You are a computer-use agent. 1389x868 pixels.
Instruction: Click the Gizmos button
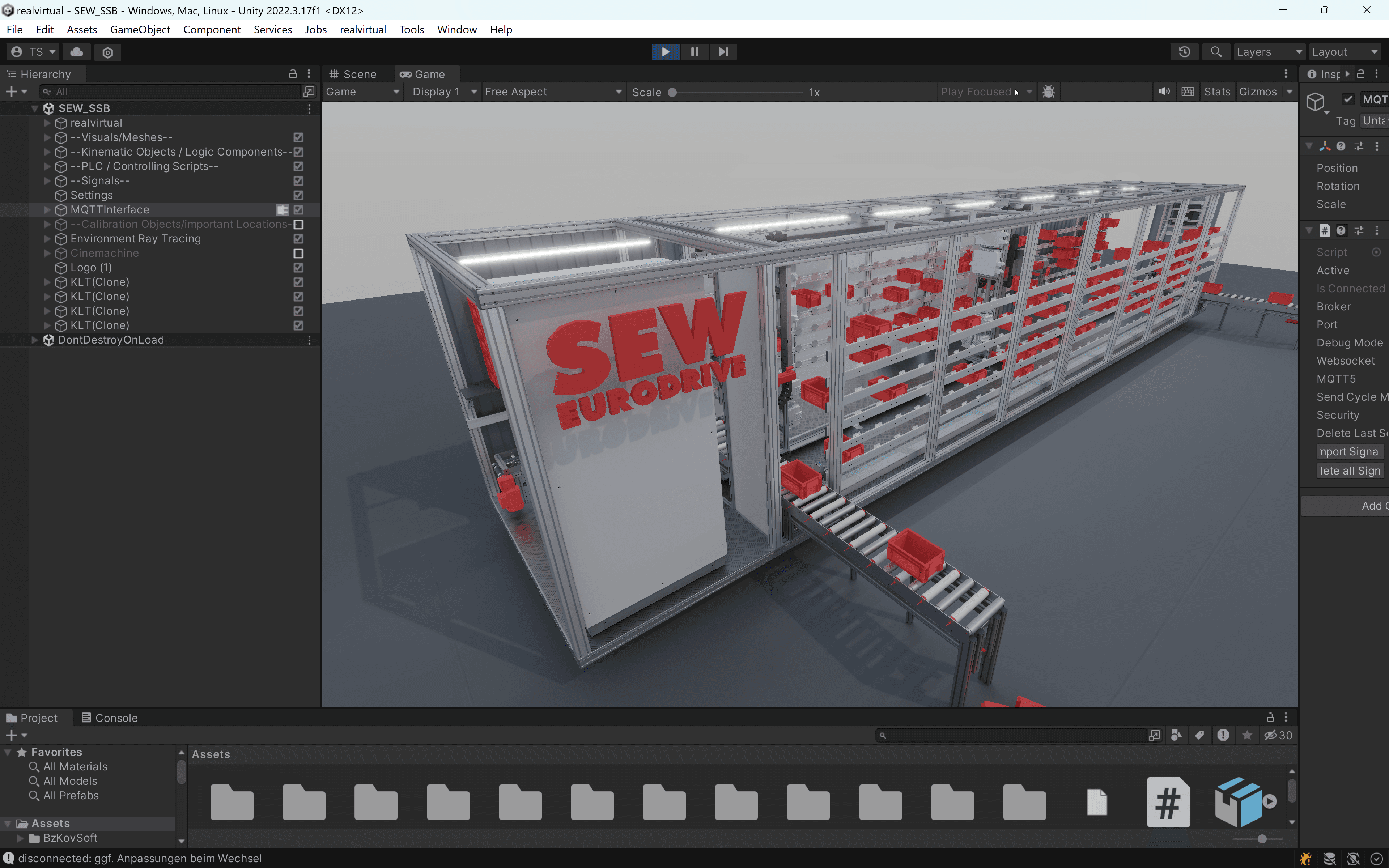coord(1258,92)
